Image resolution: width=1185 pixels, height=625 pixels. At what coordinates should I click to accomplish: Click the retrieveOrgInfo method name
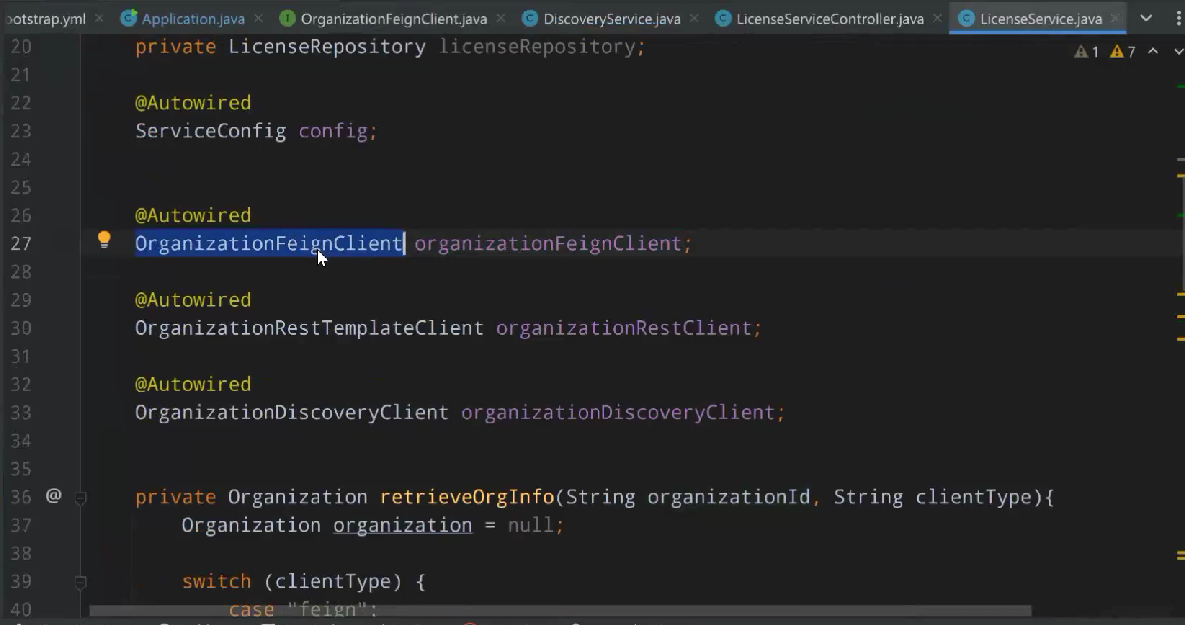click(x=467, y=497)
